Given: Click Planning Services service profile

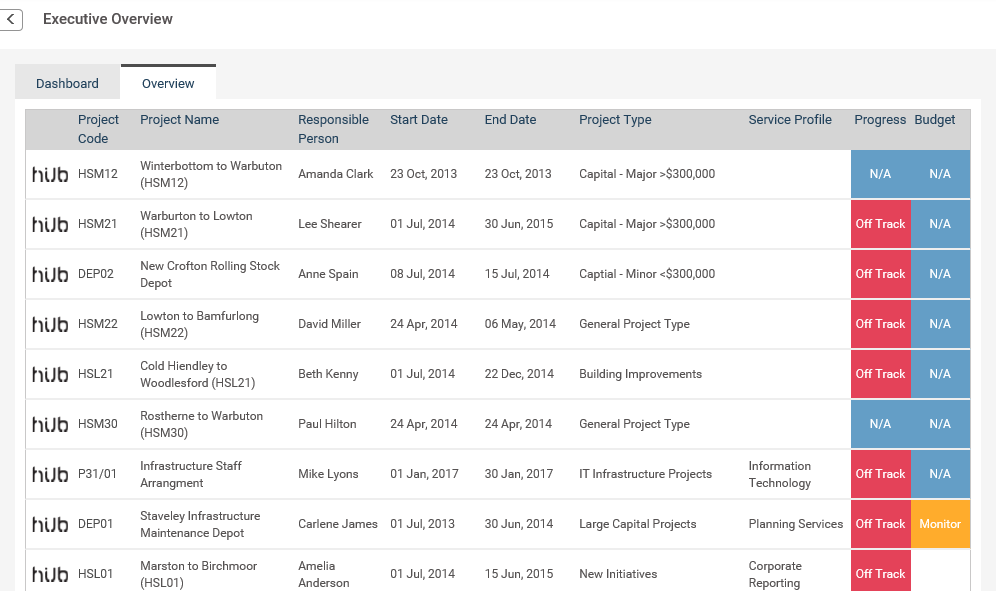Looking at the screenshot, I should (796, 524).
